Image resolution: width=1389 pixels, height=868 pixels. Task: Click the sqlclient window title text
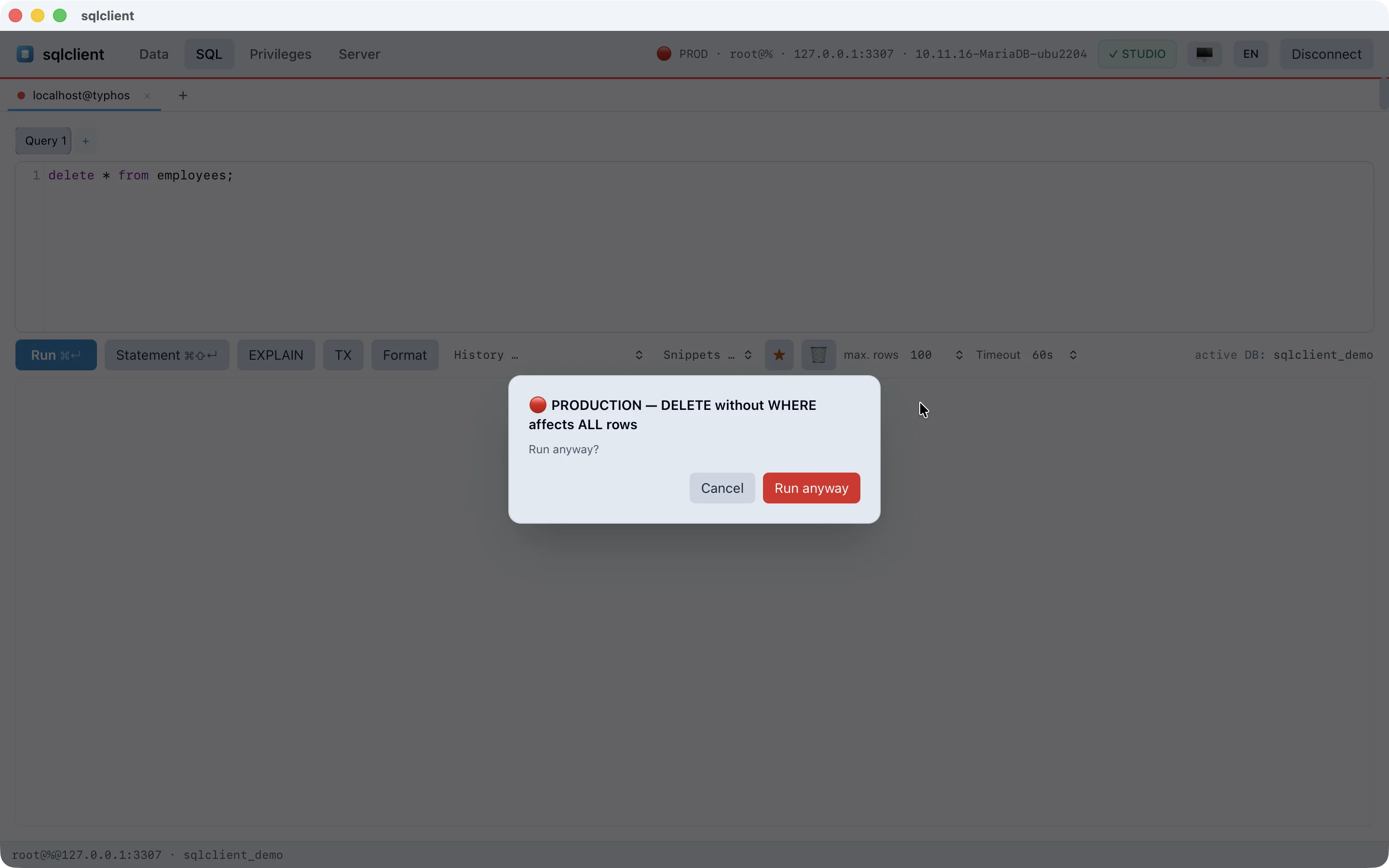108,15
